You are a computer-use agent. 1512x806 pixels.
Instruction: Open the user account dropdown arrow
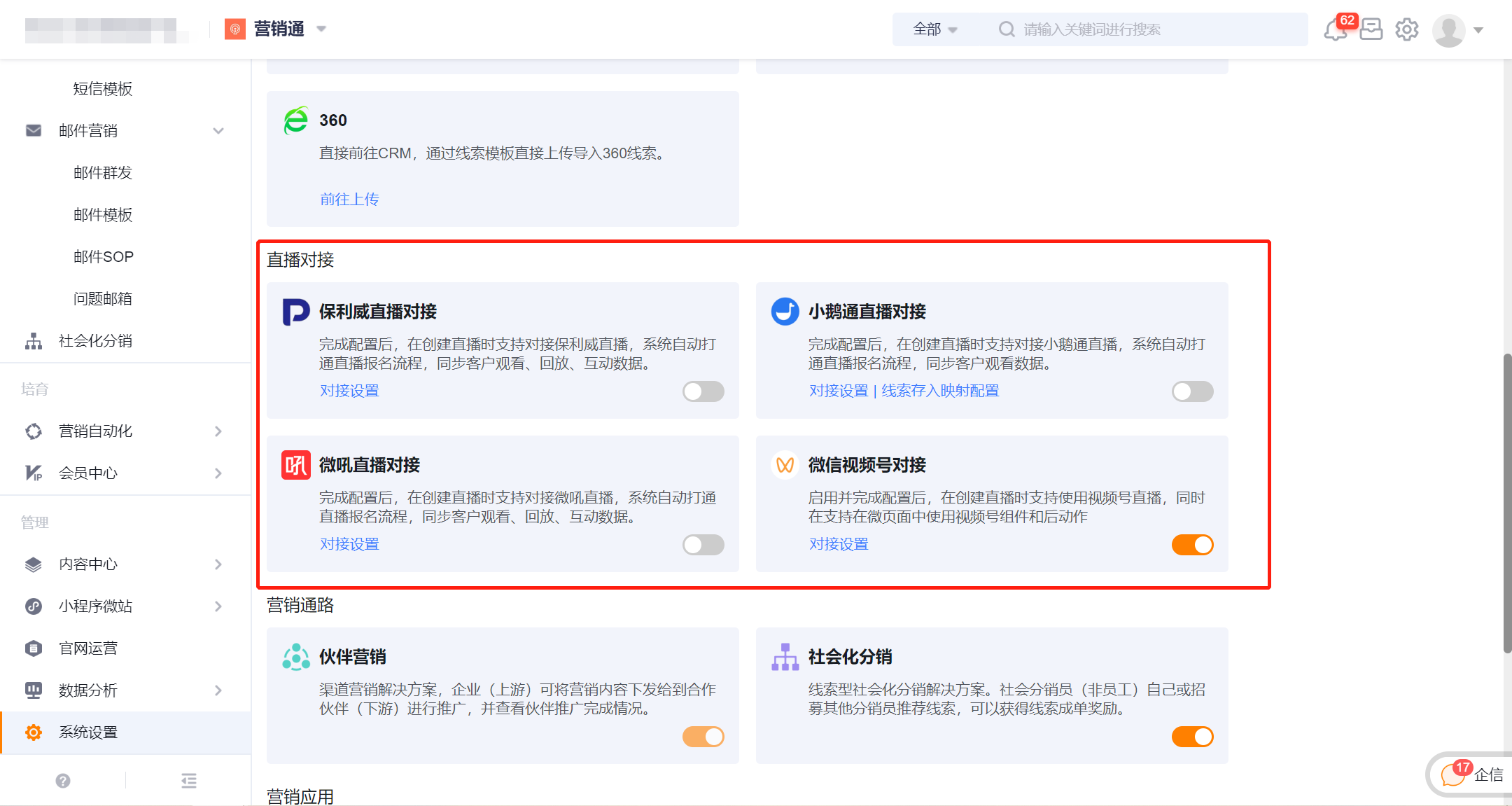tap(1478, 30)
